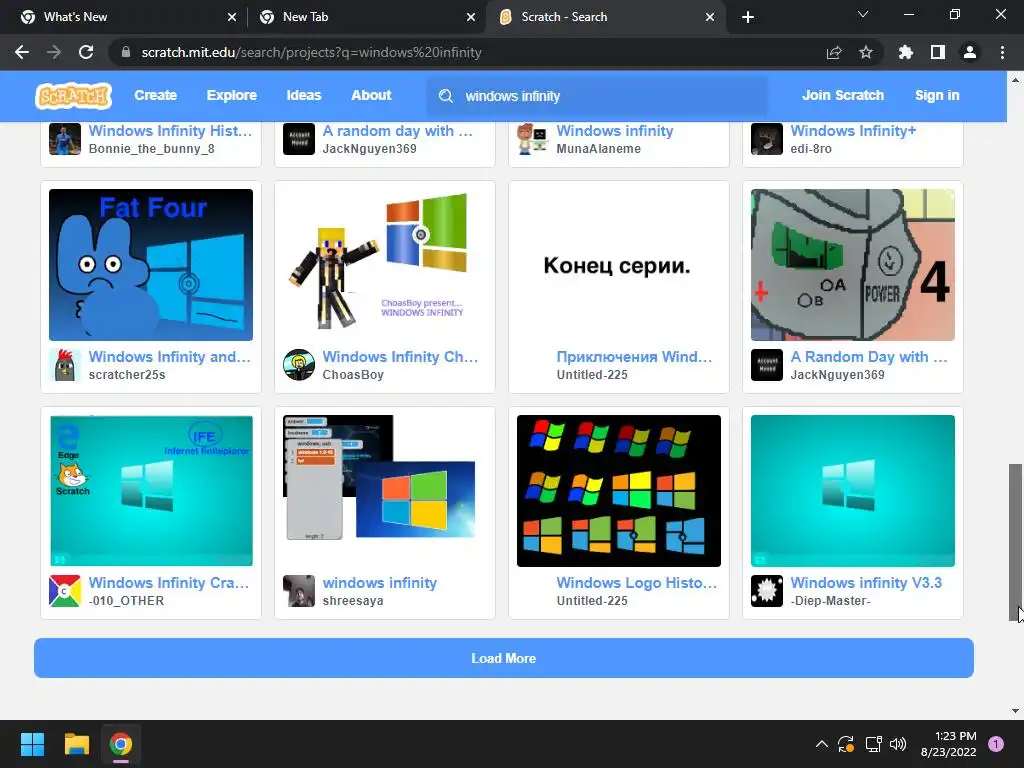Close the Scratch - Search tab

(x=710, y=17)
